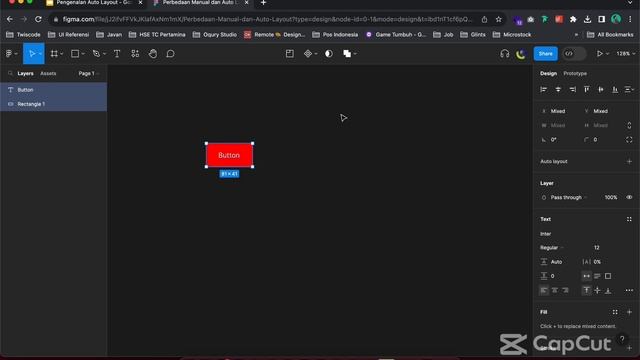Open component options dropdown arrow

tap(316, 53)
